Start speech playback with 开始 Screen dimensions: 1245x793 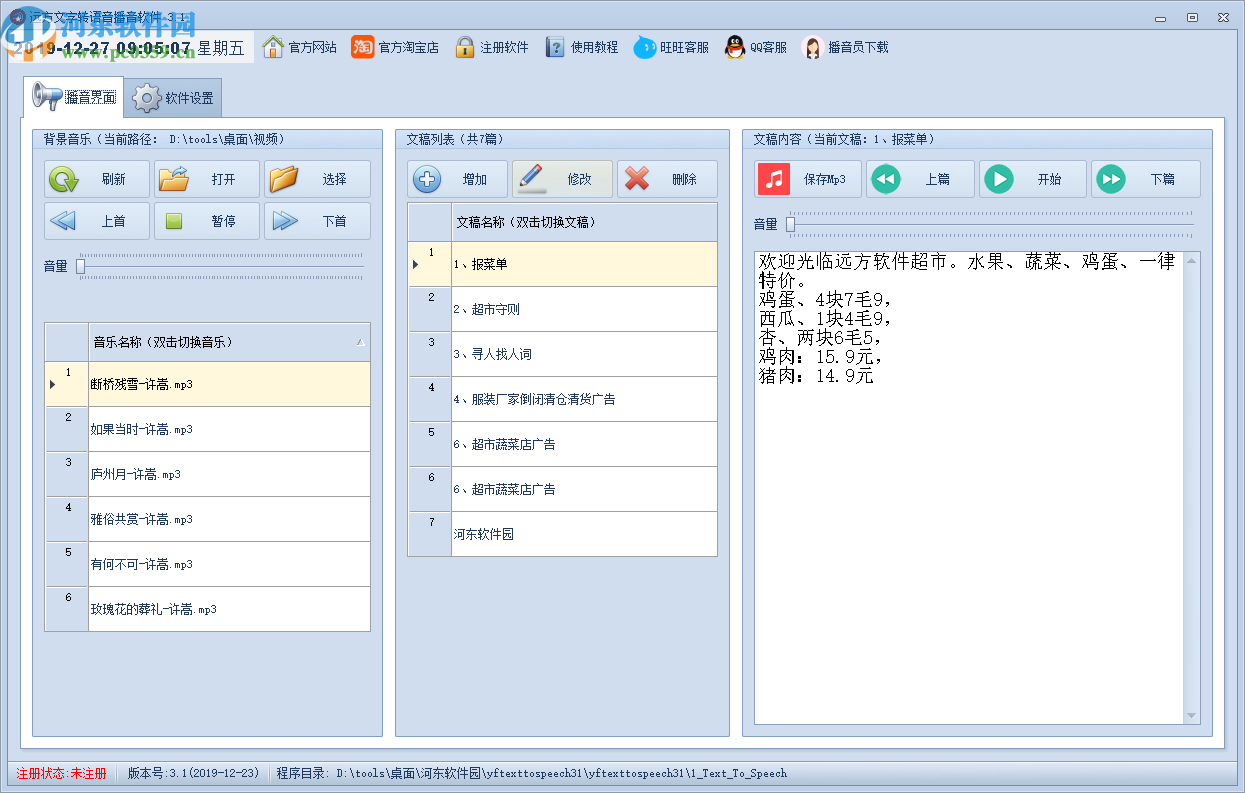pyautogui.click(x=1033, y=180)
